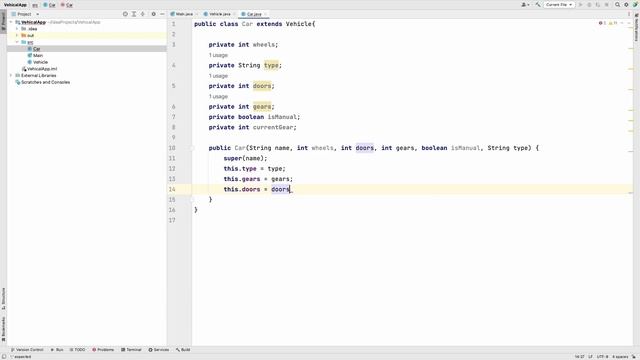The image size is (640, 360).
Task: Expand the .idea folder
Action: 17,29
